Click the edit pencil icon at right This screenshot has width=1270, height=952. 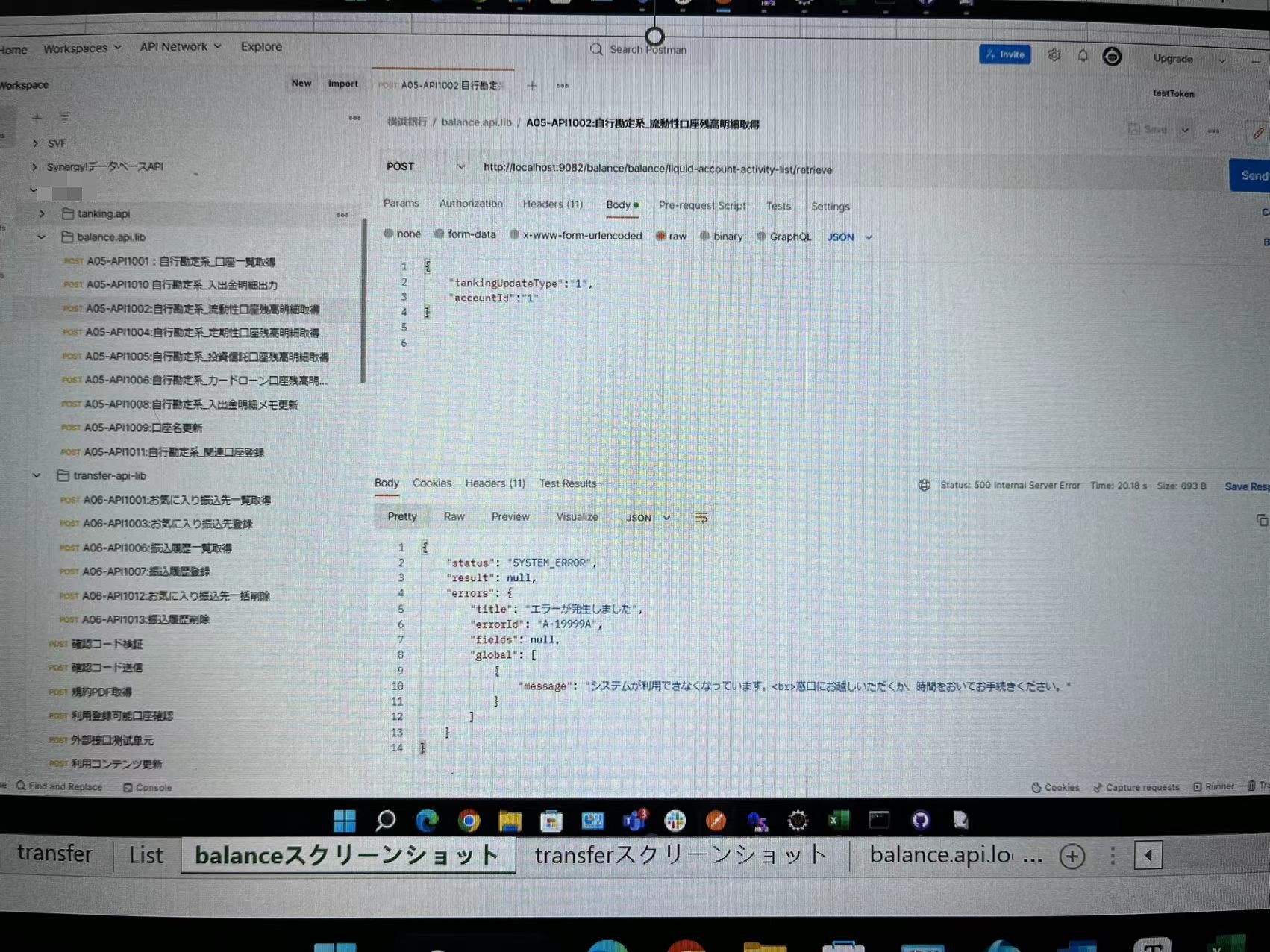(x=1258, y=133)
